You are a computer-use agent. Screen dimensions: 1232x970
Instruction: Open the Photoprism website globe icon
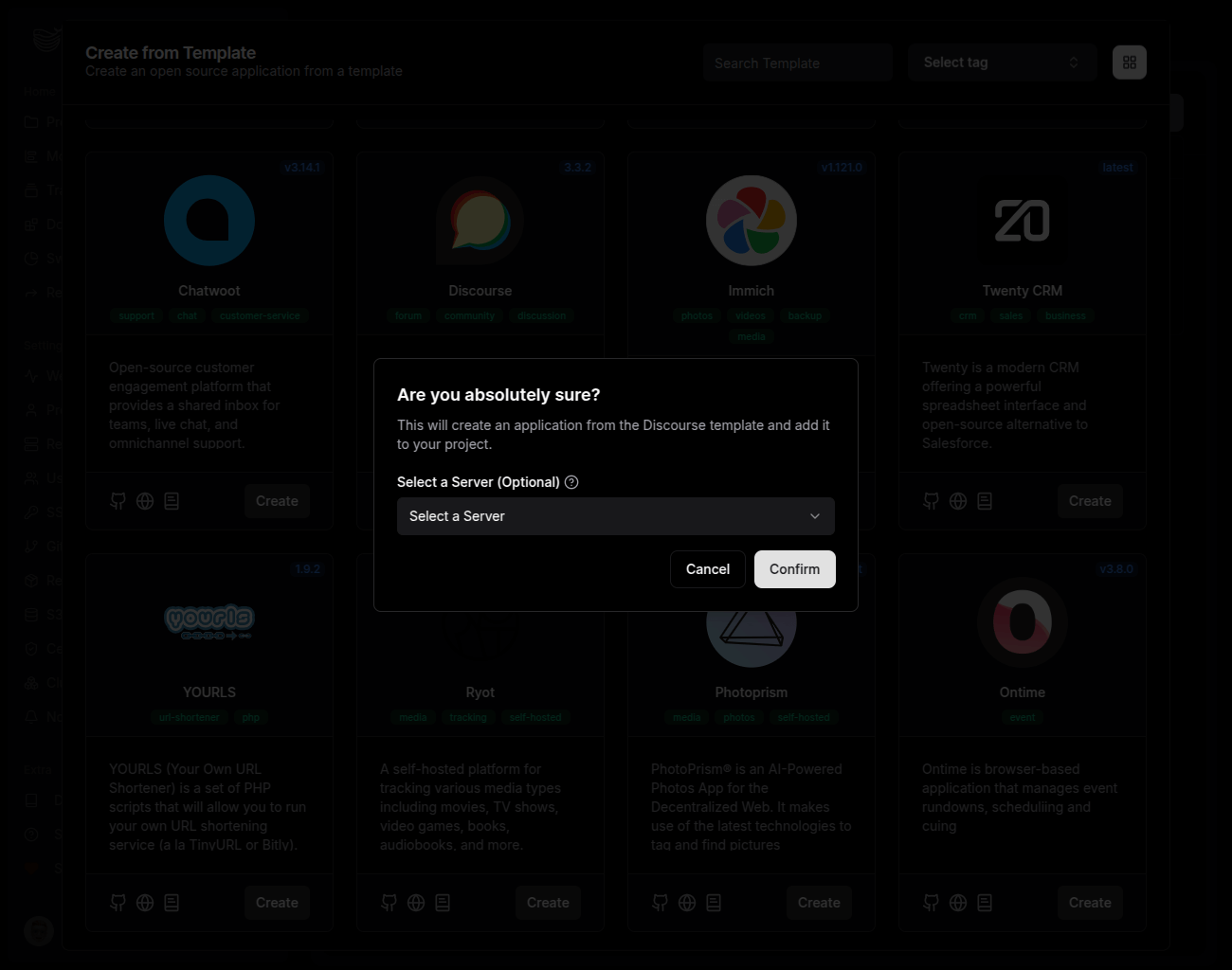coord(686,903)
